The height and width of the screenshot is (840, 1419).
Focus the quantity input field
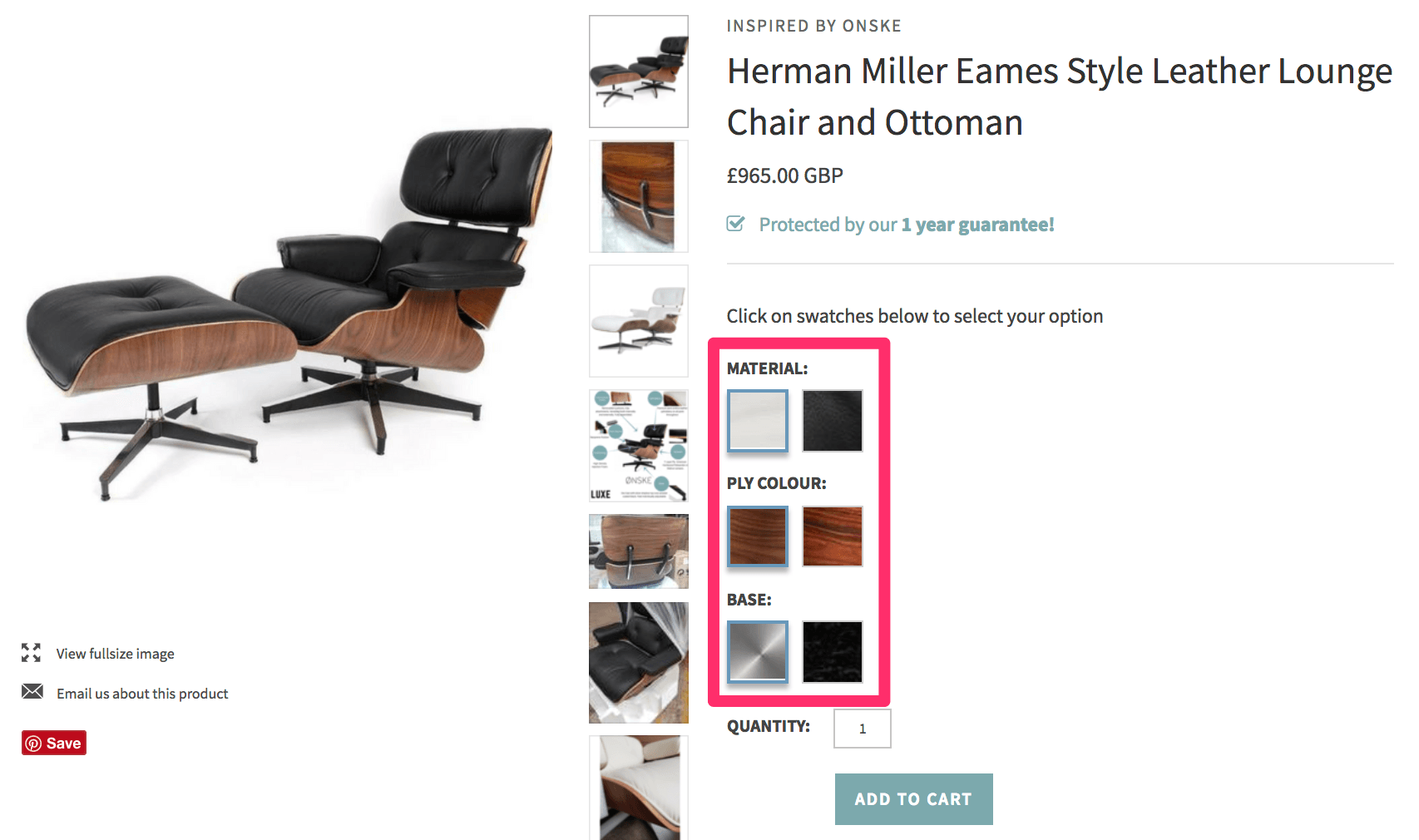(x=863, y=729)
